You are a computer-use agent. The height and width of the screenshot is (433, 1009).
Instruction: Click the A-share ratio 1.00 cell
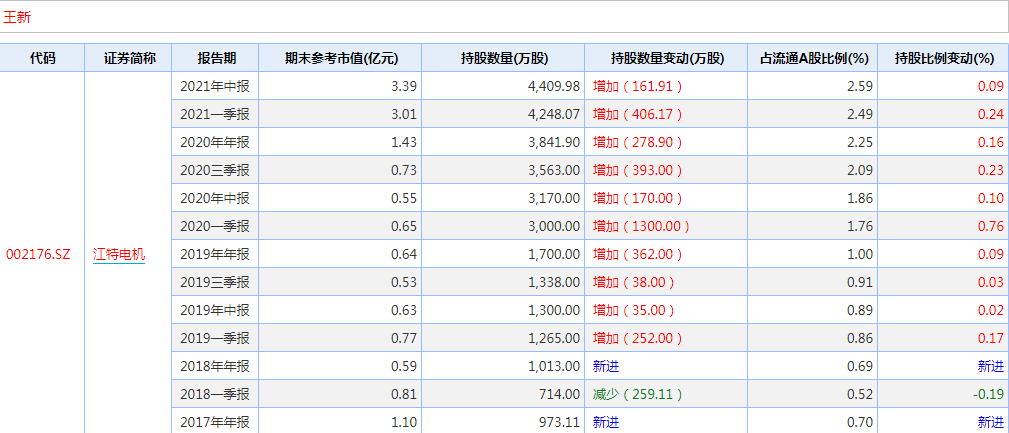(813, 254)
